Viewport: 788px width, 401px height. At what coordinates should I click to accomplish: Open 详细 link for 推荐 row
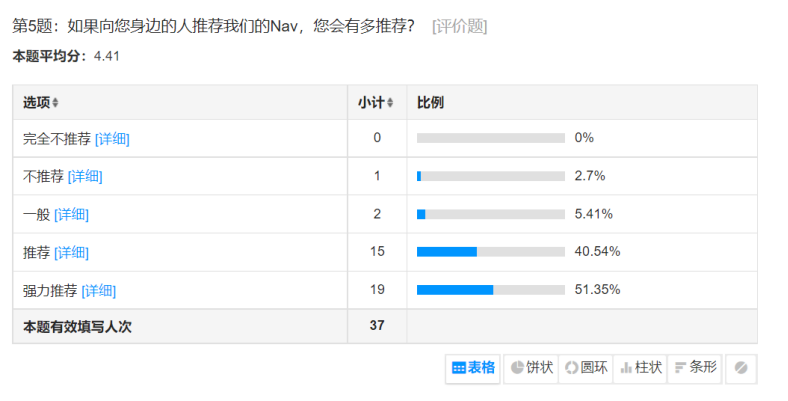click(71, 252)
